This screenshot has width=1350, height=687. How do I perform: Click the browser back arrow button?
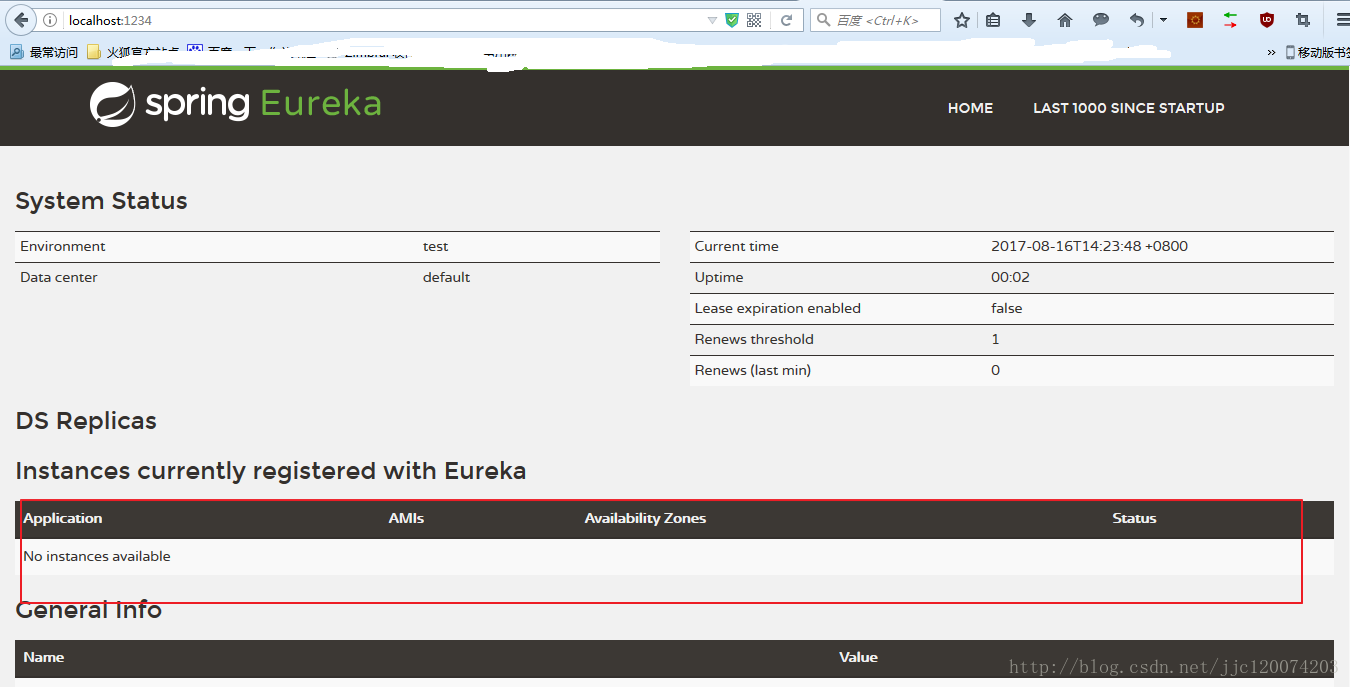[20, 20]
